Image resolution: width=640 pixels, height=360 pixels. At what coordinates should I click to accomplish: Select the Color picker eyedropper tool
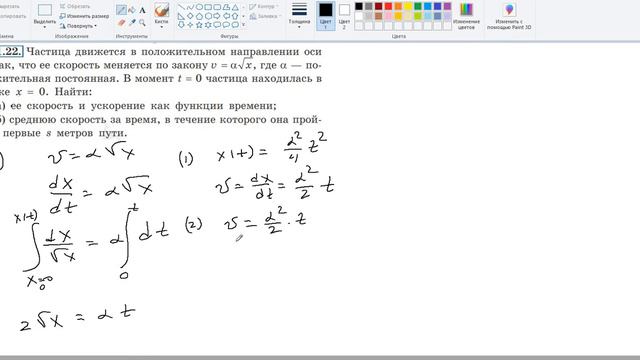[132, 23]
